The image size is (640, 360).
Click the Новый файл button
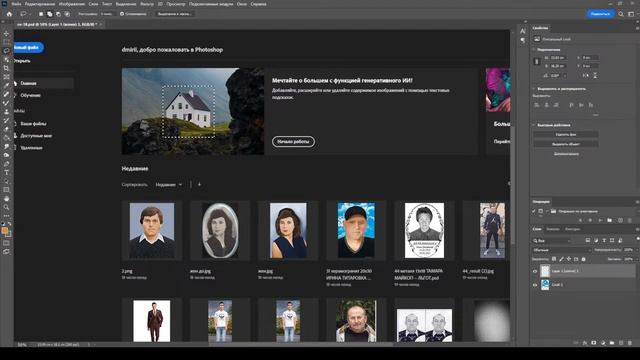(28, 48)
